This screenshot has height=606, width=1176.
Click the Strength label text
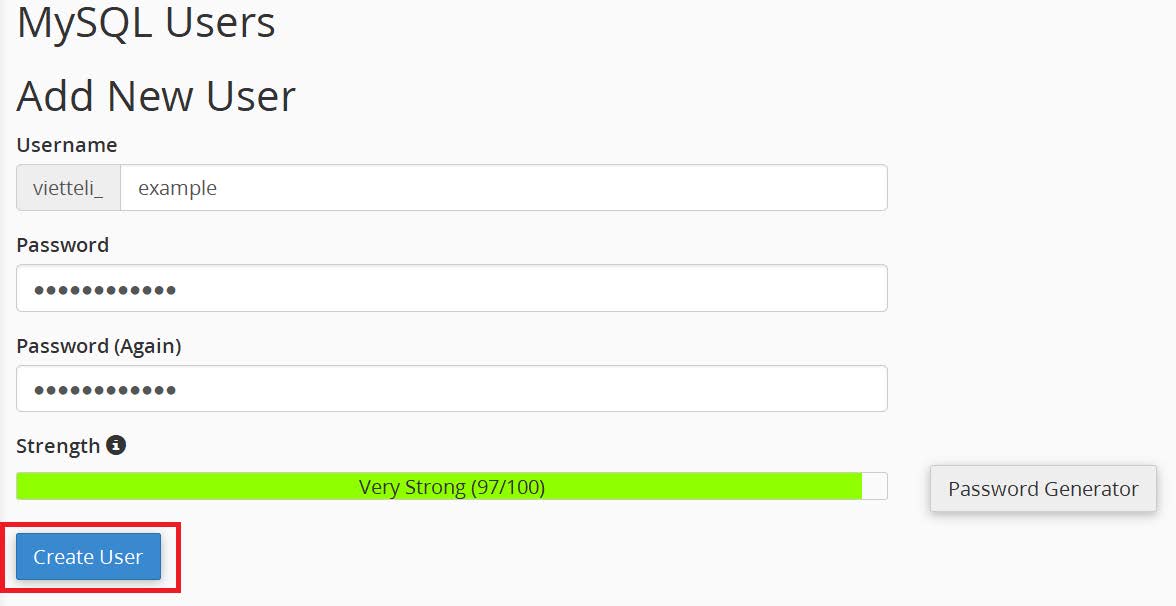tap(55, 445)
